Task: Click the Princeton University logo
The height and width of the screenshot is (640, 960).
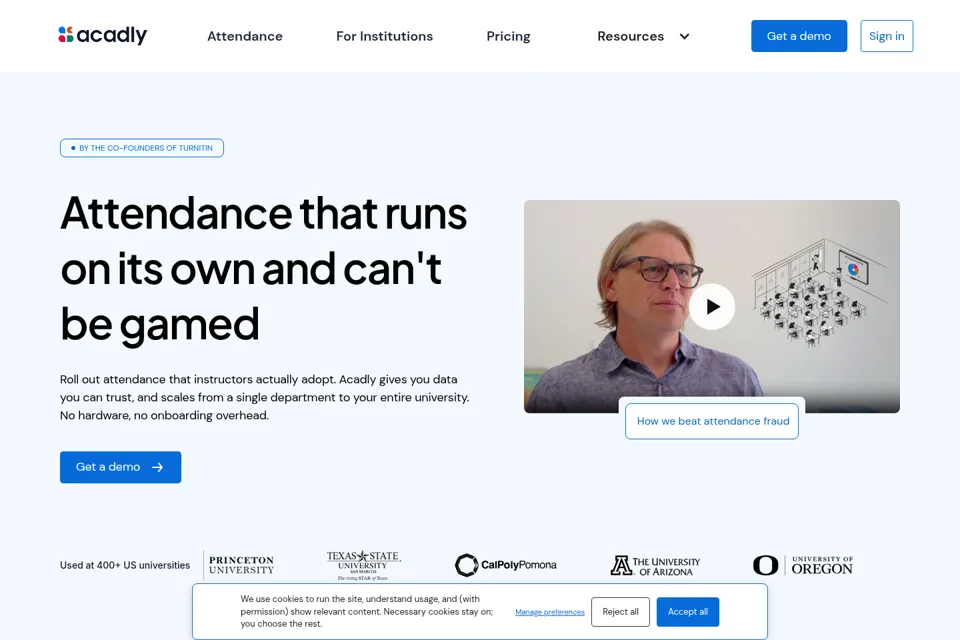Action: [x=241, y=565]
